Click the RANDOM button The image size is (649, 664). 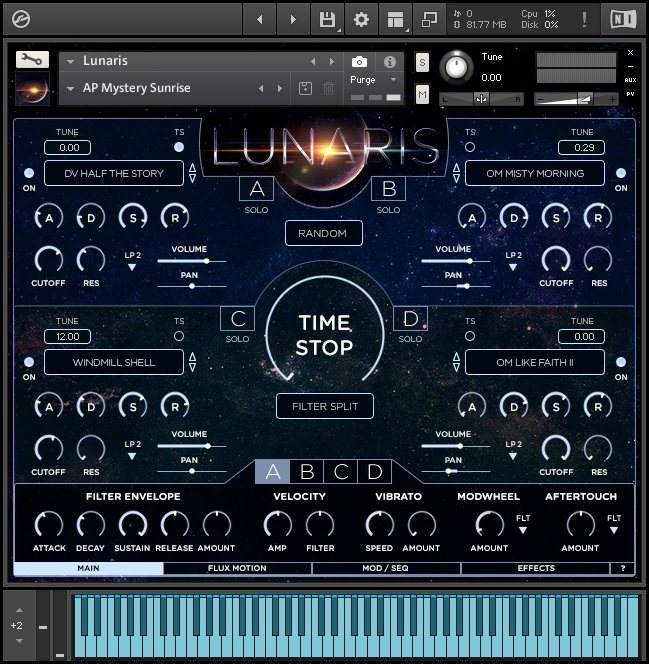(323, 233)
